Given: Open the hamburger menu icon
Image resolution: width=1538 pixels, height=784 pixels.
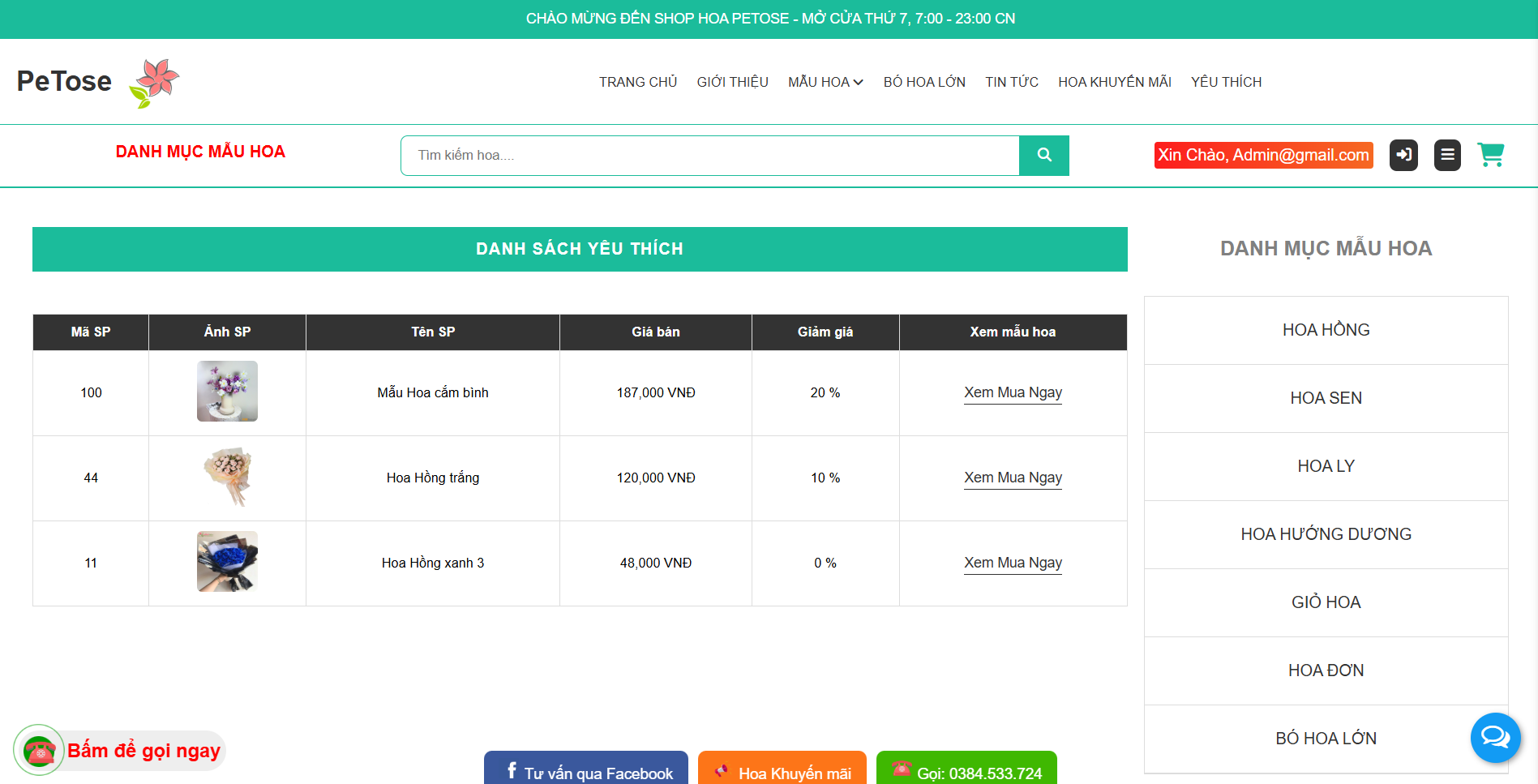Looking at the screenshot, I should coord(1447,155).
